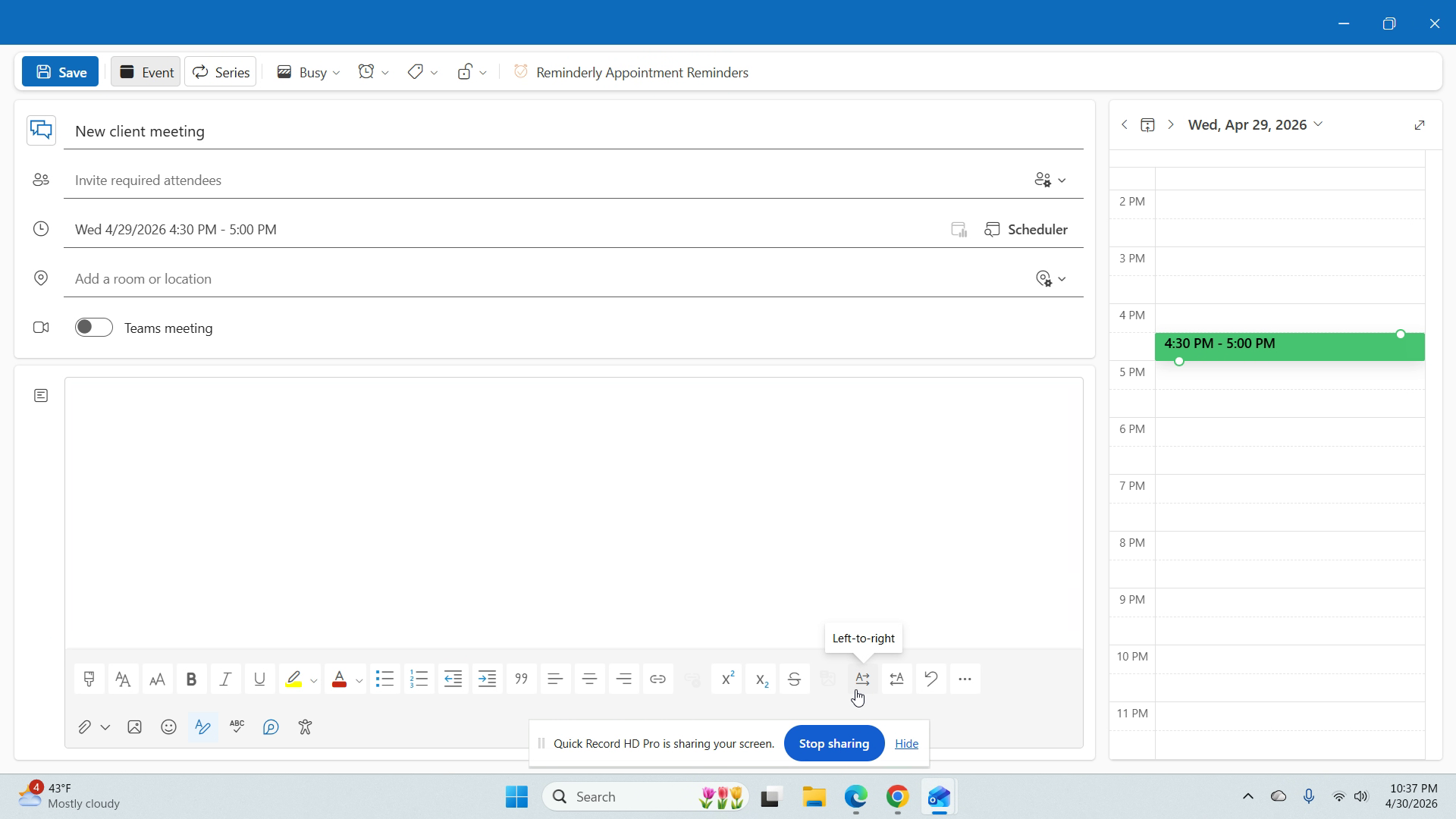This screenshot has width=1456, height=819.
Task: Open the categorize tag dropdown
Action: [x=422, y=72]
